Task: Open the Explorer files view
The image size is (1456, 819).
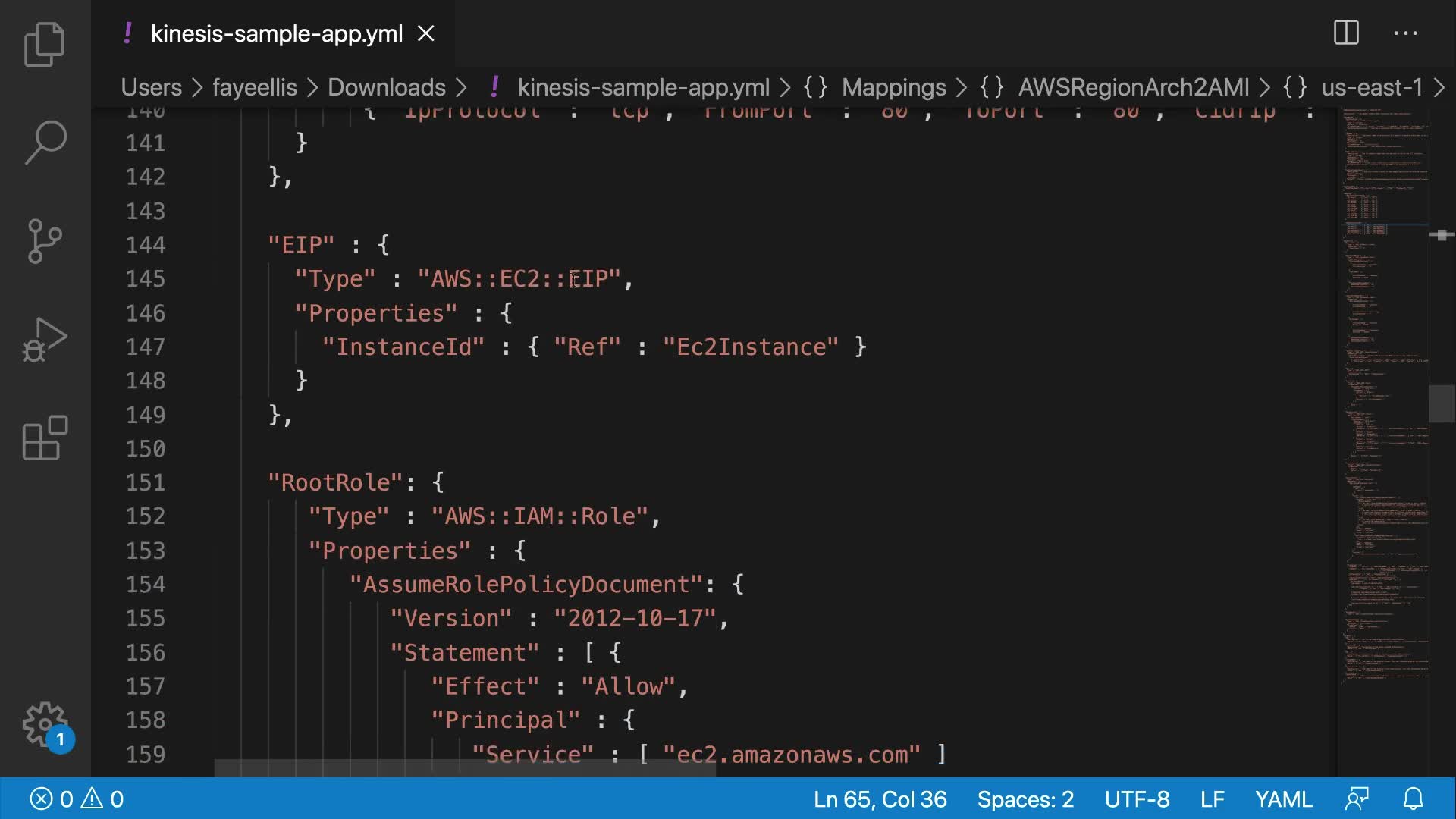Action: (x=45, y=45)
